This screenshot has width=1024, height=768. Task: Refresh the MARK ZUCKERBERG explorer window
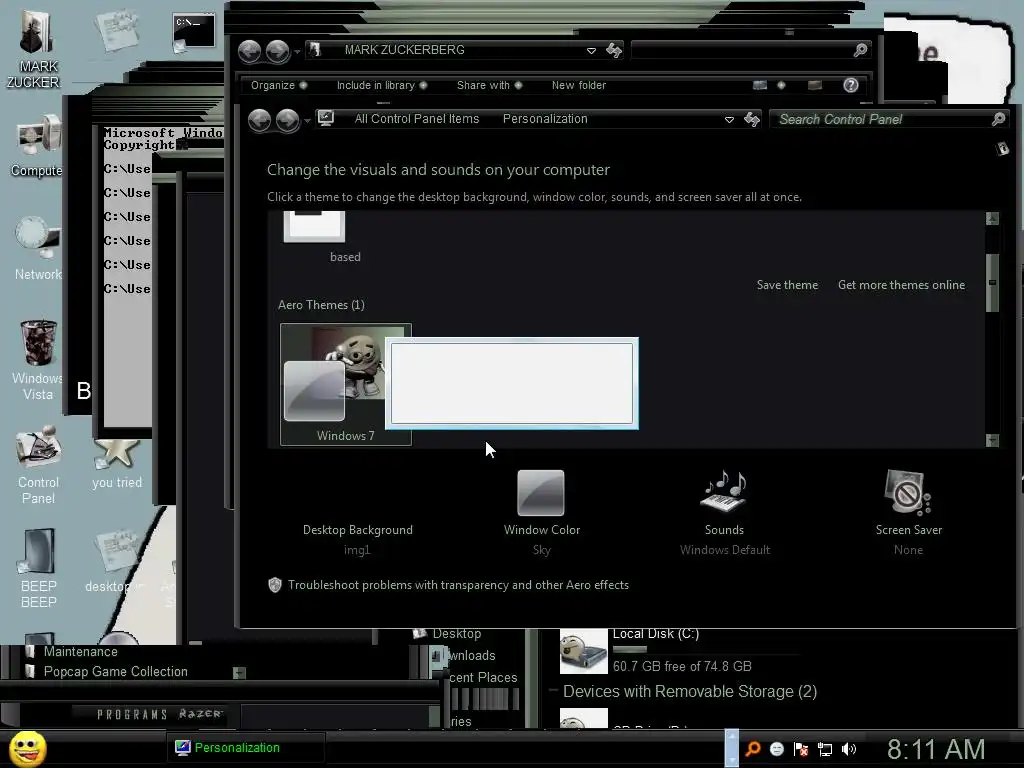614,50
